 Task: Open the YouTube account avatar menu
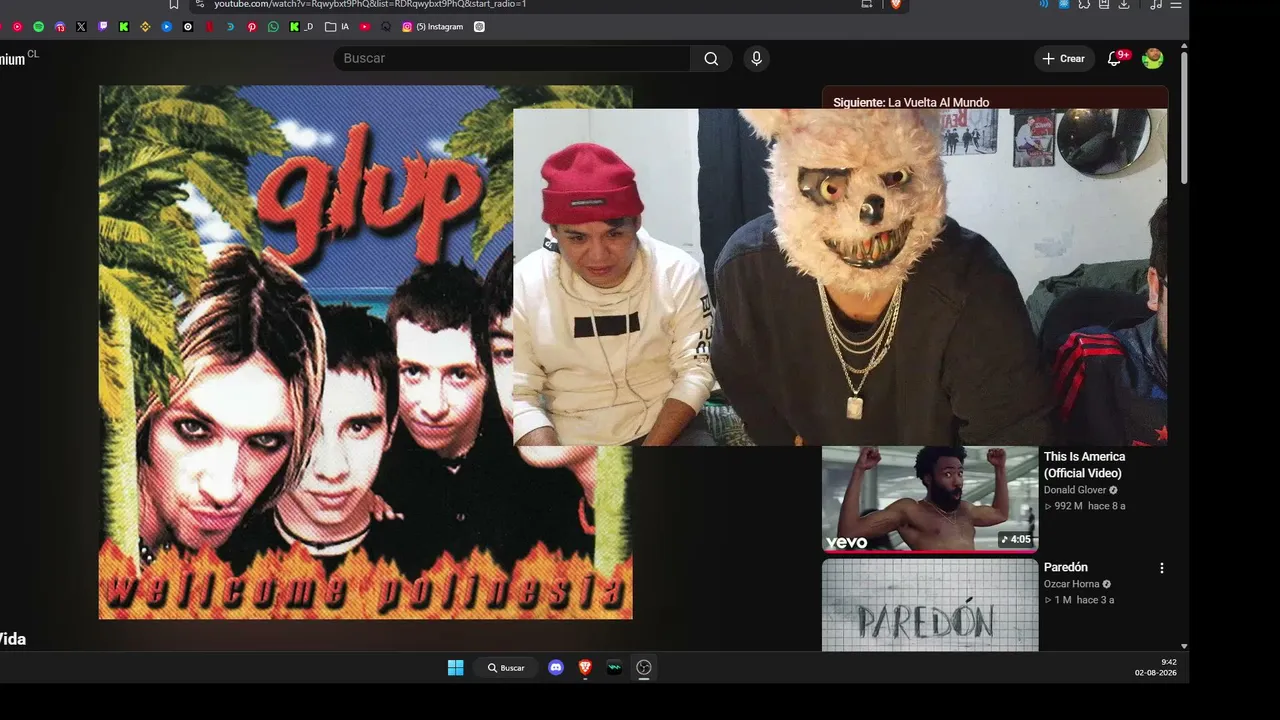click(1153, 58)
